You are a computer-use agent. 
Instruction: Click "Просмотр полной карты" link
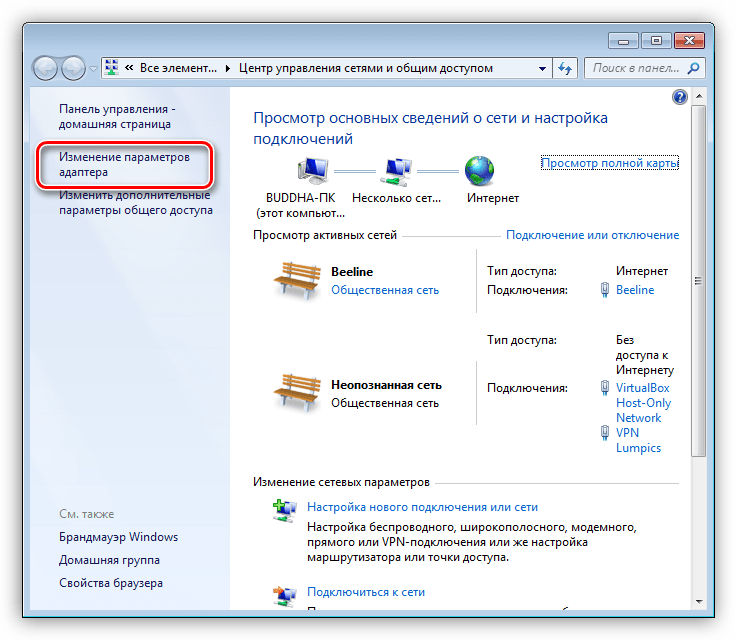pyautogui.click(x=610, y=163)
